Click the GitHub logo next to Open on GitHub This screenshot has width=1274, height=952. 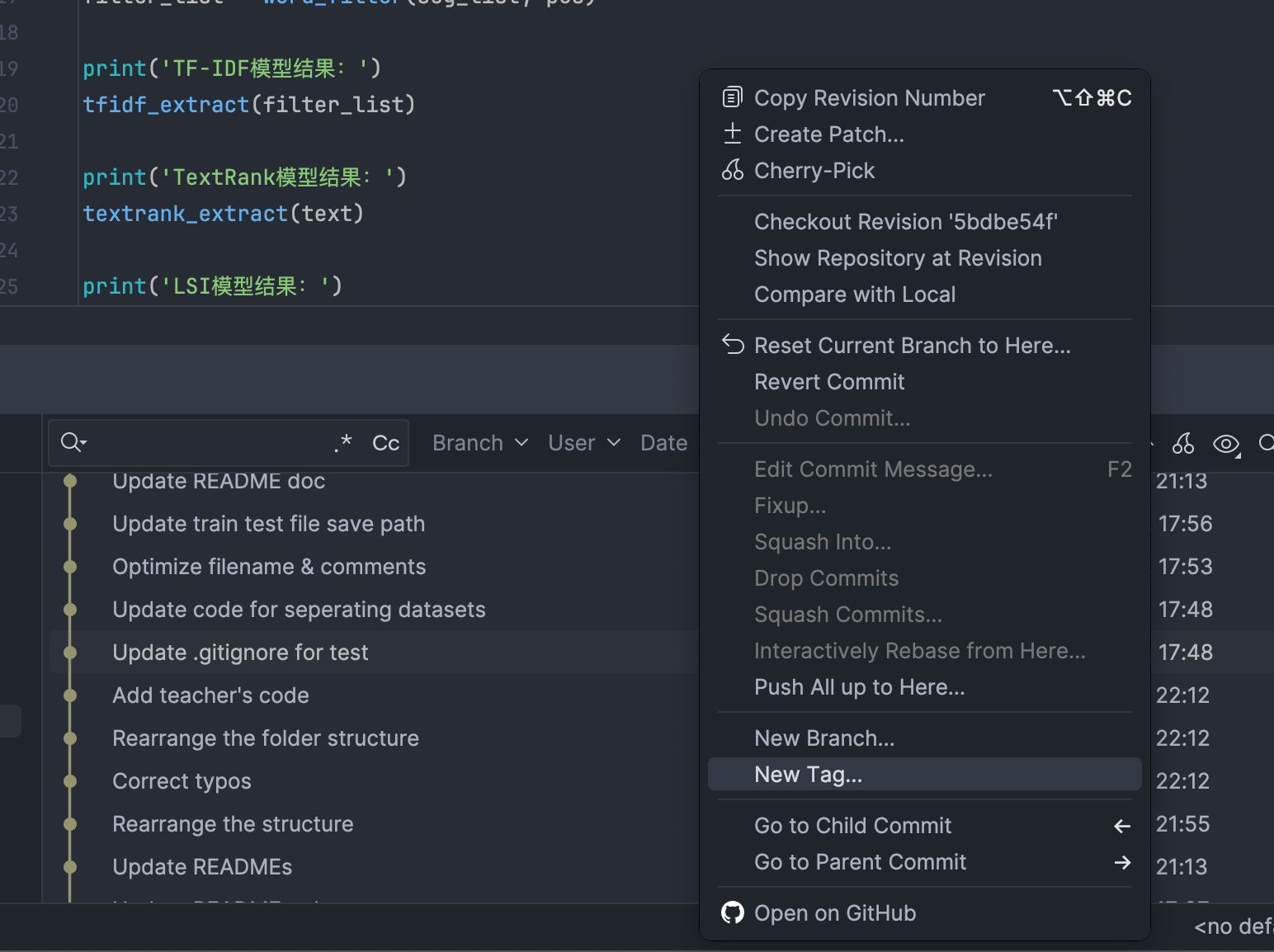click(732, 912)
